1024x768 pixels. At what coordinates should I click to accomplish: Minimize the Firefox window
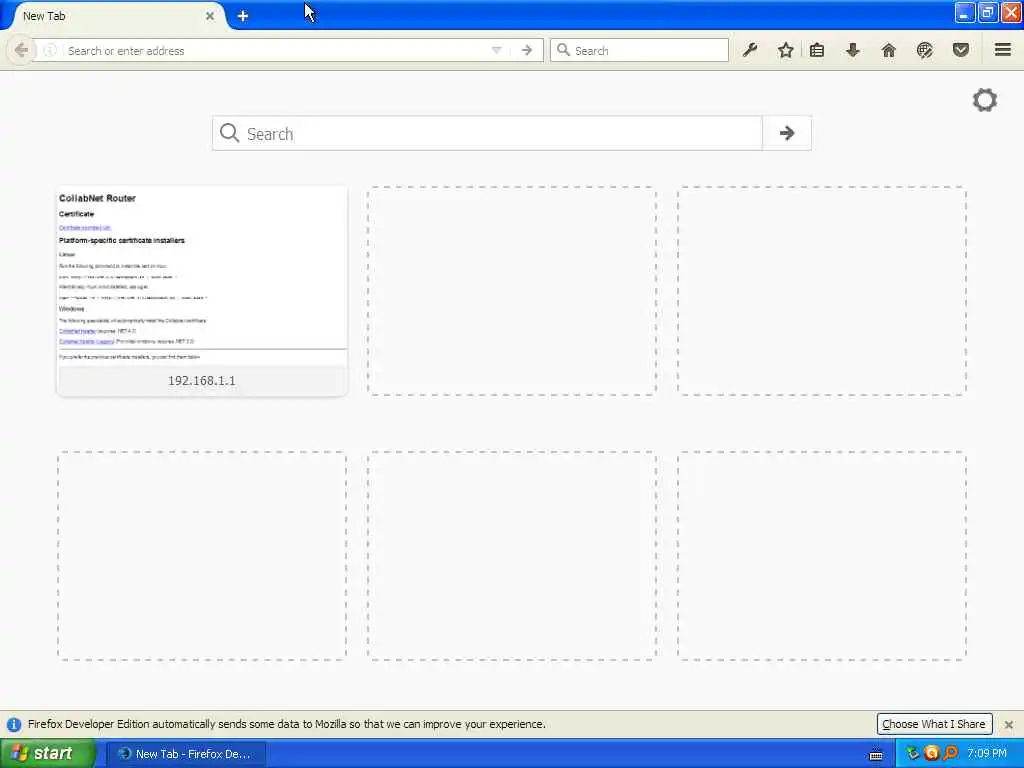point(965,12)
